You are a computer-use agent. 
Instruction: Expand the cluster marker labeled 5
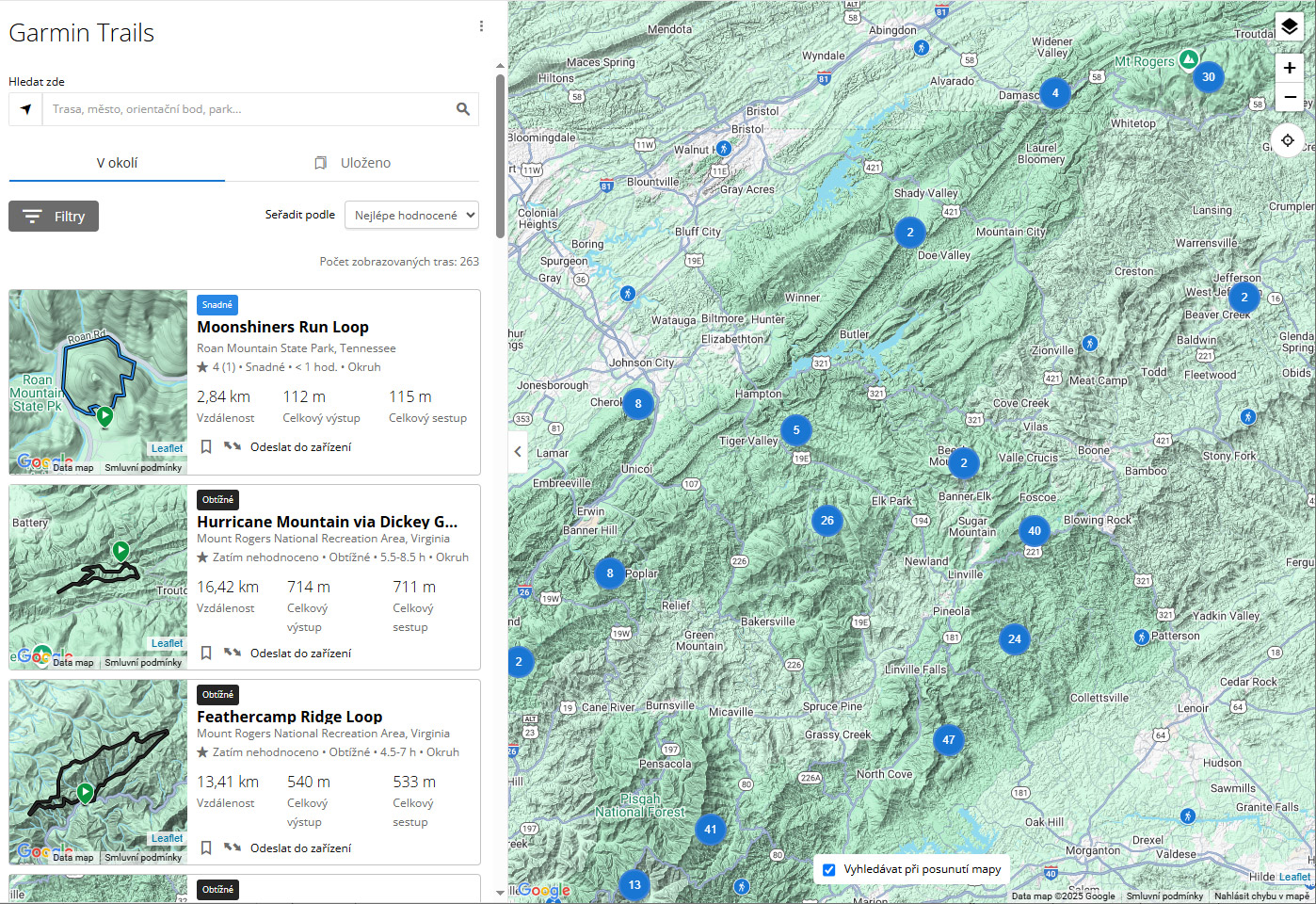[796, 429]
